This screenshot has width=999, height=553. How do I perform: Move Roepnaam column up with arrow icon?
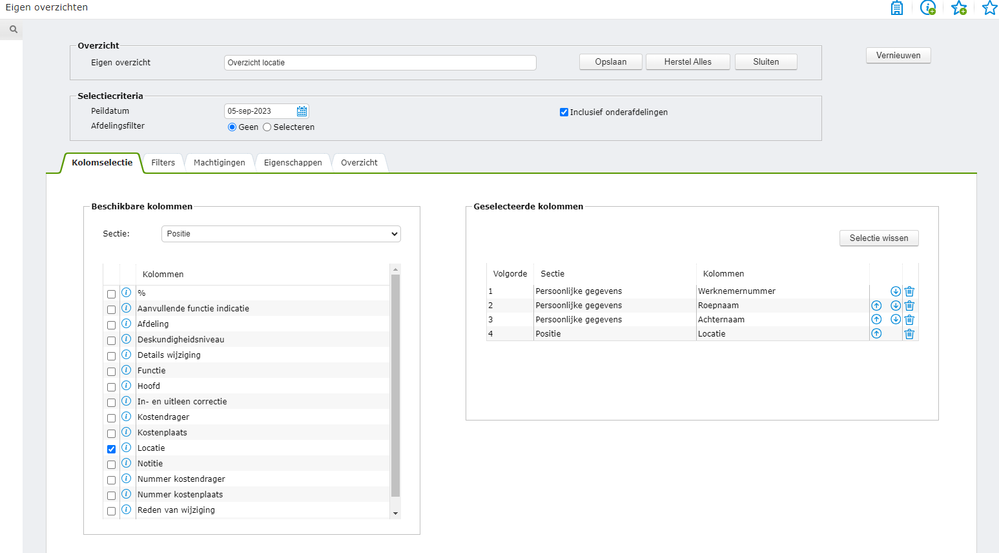pos(876,306)
